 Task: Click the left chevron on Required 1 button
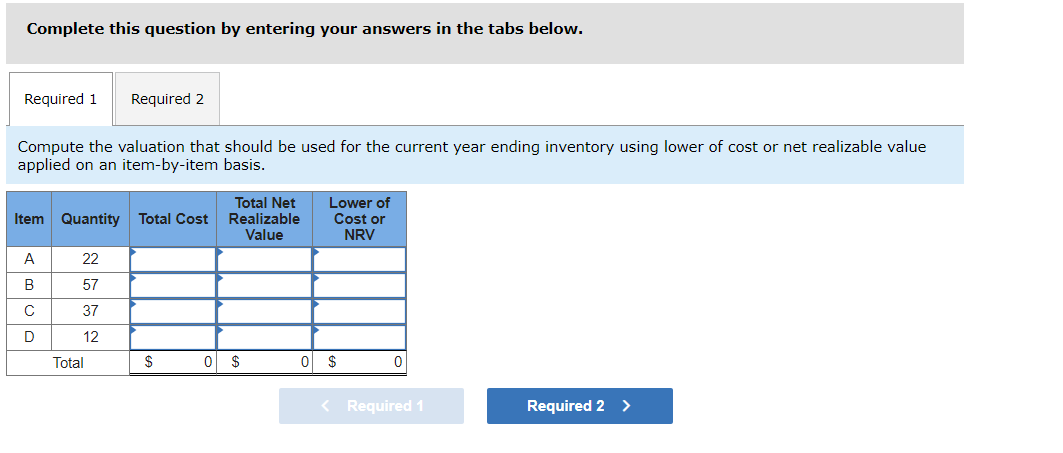pos(326,406)
